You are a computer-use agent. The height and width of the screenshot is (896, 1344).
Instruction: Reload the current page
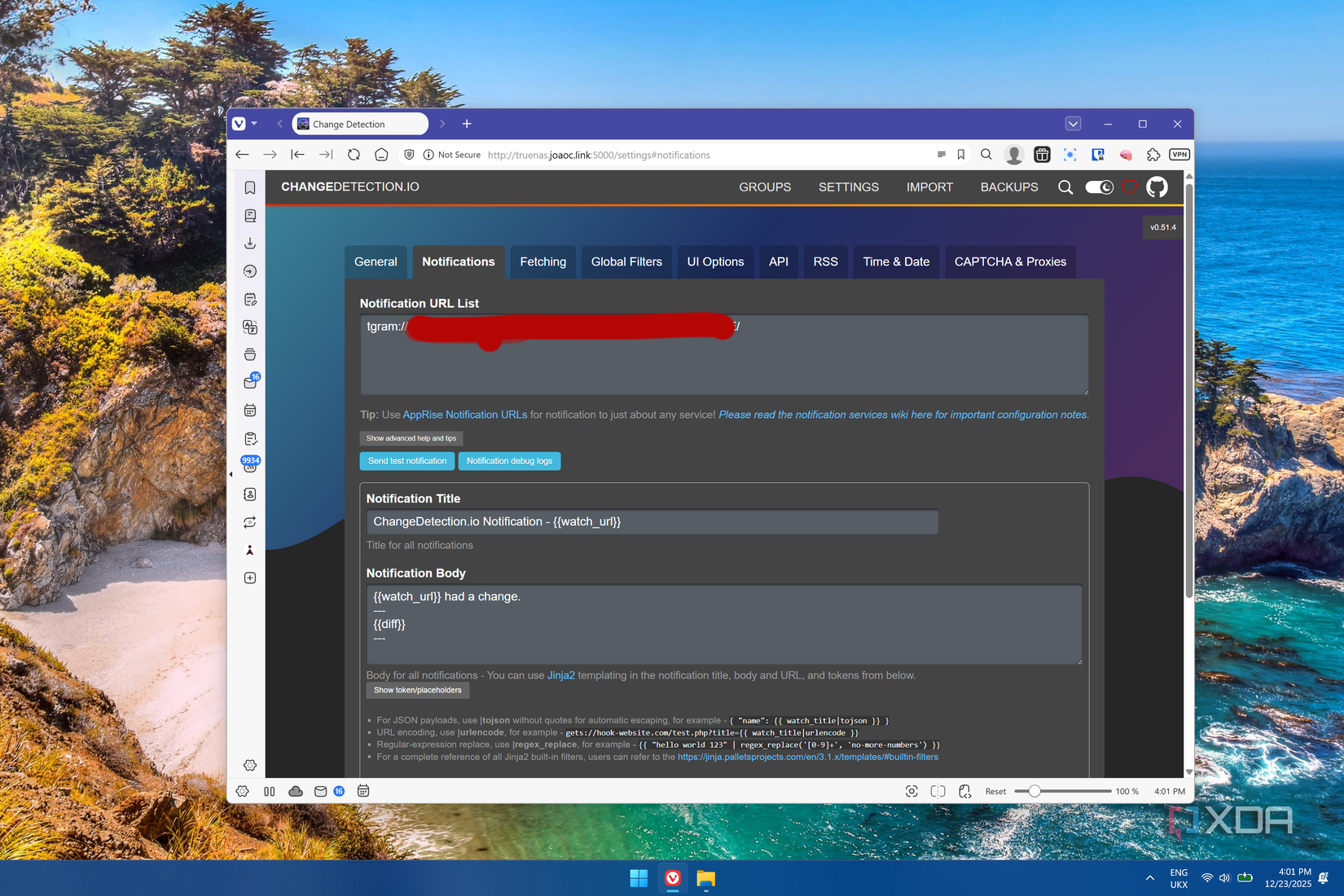click(x=354, y=155)
